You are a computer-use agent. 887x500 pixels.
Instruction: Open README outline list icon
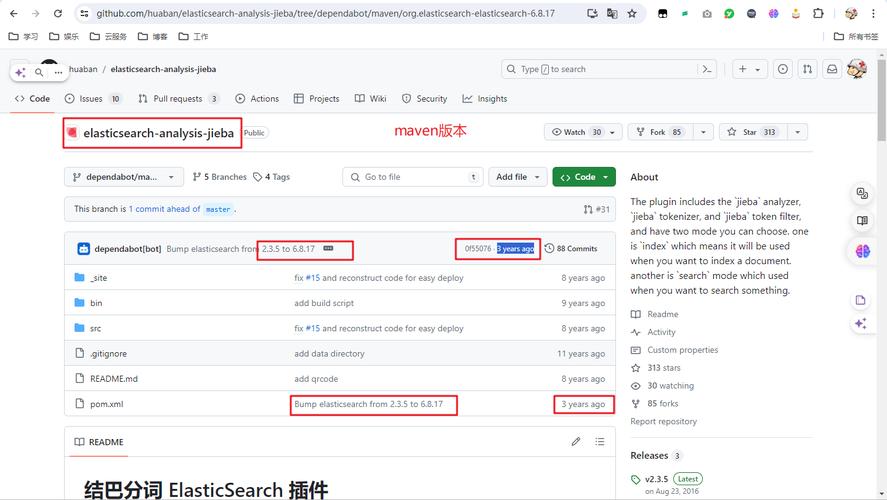click(x=600, y=442)
